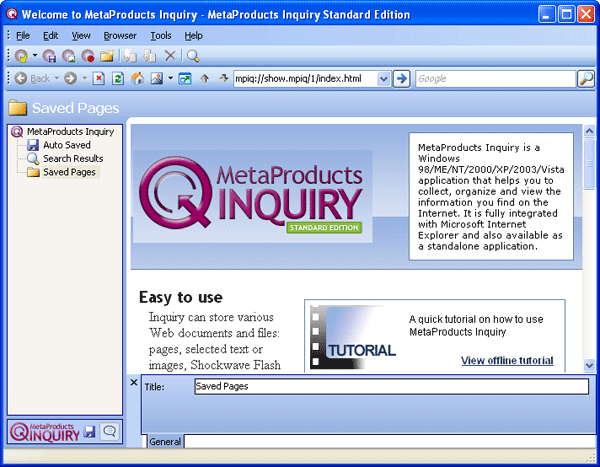600x467 pixels.
Task: Open the File menu
Action: [x=23, y=36]
